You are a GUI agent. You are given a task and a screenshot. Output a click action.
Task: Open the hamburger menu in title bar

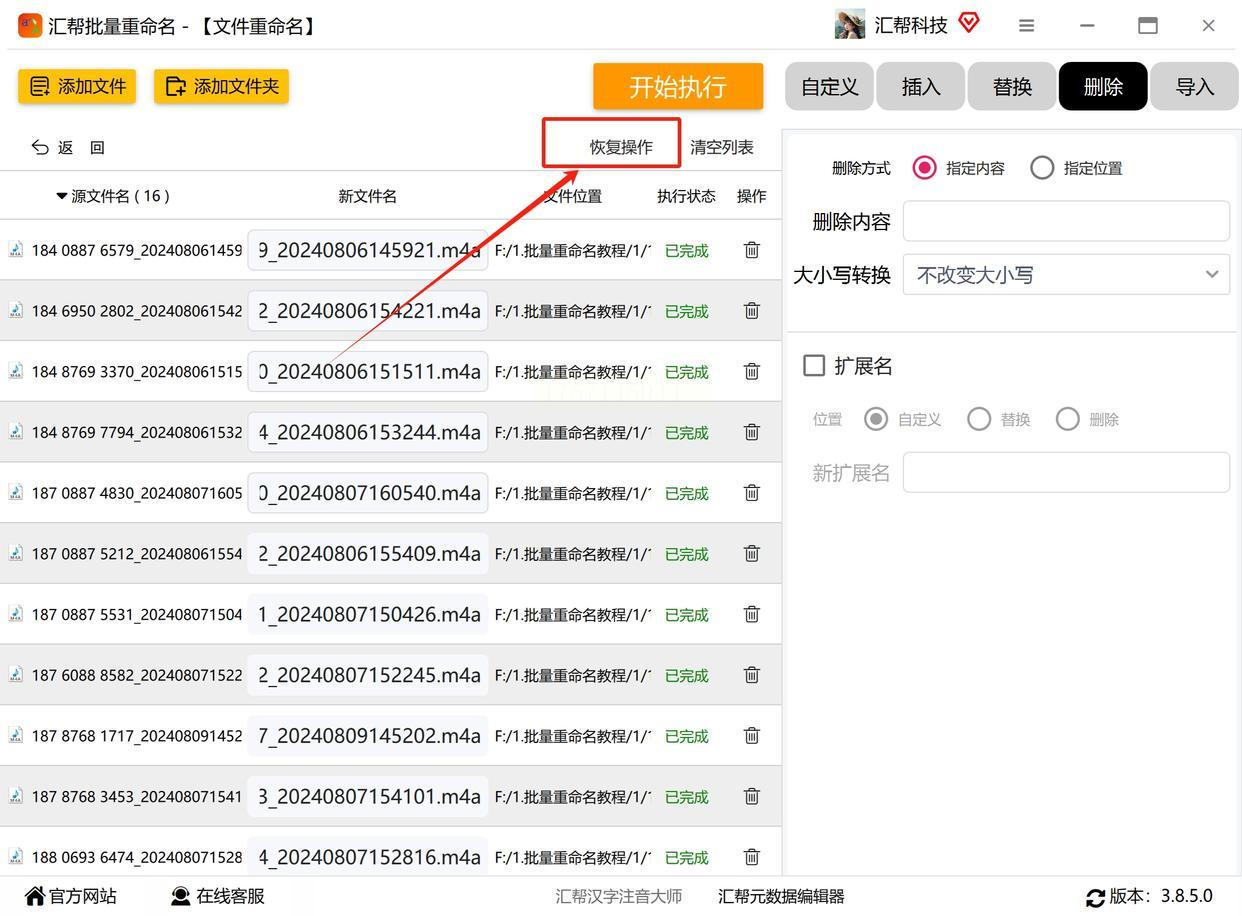point(1026,26)
